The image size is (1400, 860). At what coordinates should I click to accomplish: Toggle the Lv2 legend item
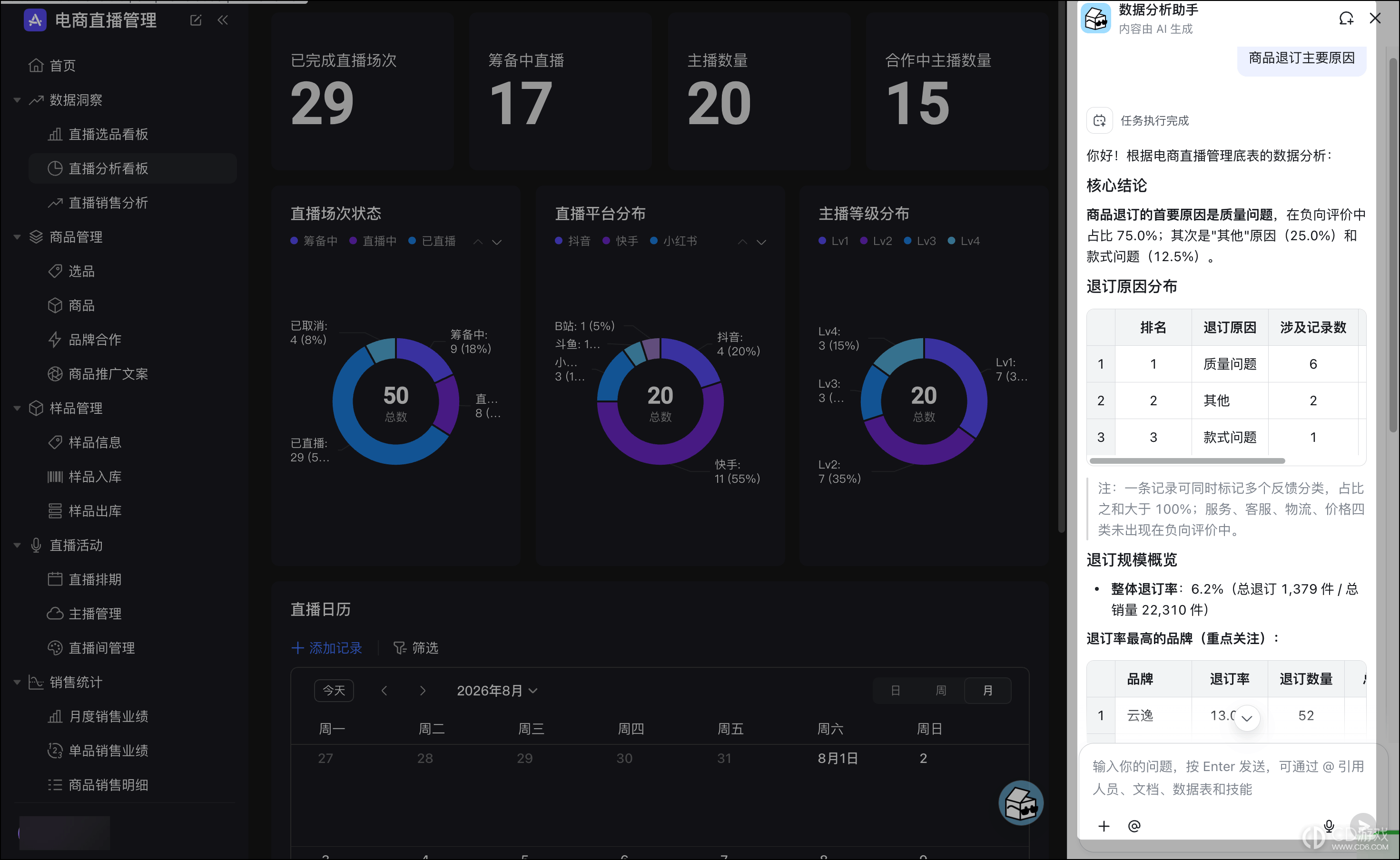pos(876,241)
